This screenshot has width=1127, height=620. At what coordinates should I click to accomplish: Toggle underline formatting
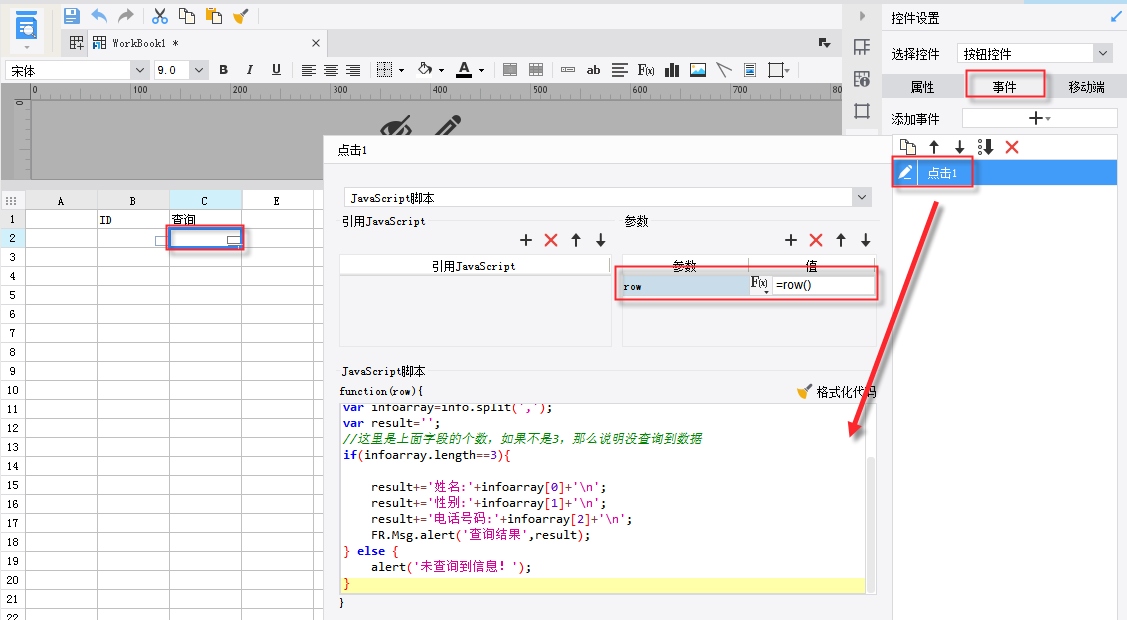(276, 70)
